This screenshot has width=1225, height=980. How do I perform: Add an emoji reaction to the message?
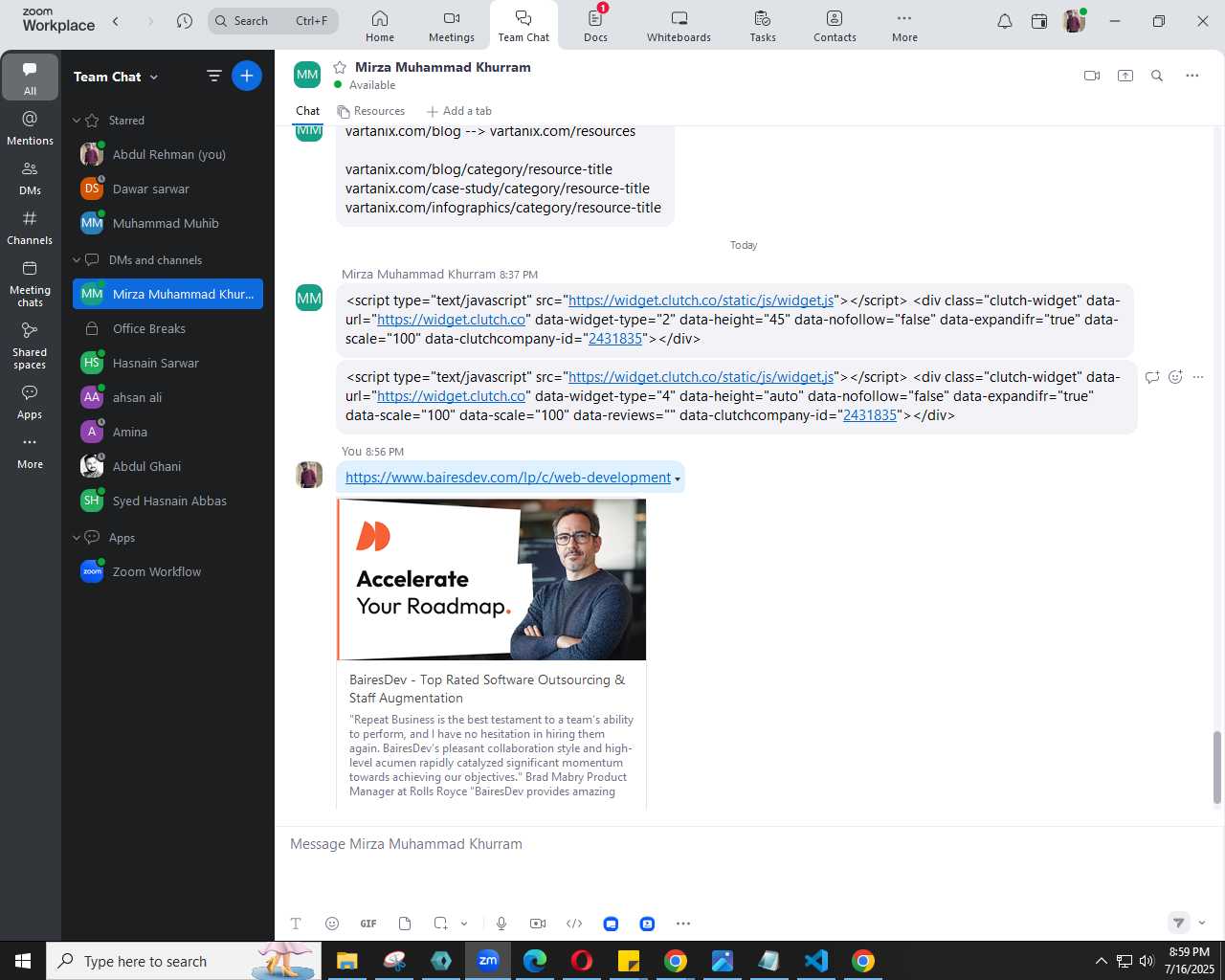(1175, 377)
